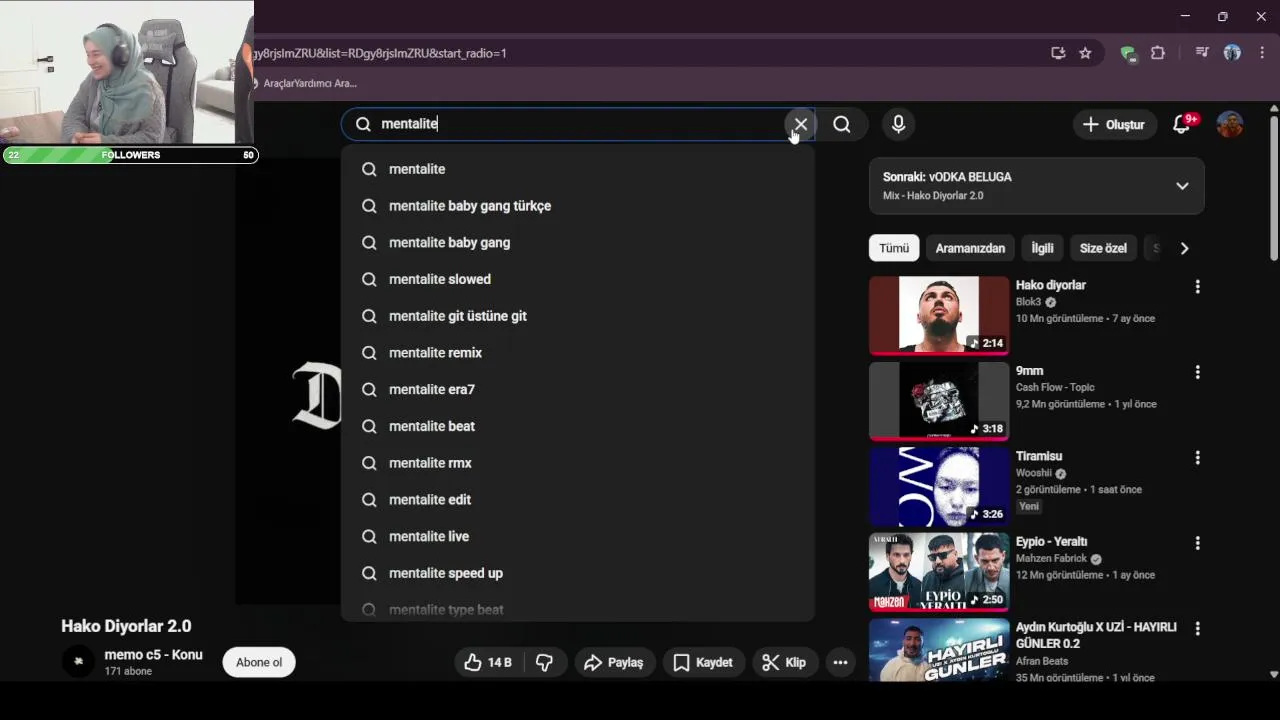This screenshot has height=720, width=1280.
Task: Open options menu for Hako diyorlar video
Action: click(1197, 287)
